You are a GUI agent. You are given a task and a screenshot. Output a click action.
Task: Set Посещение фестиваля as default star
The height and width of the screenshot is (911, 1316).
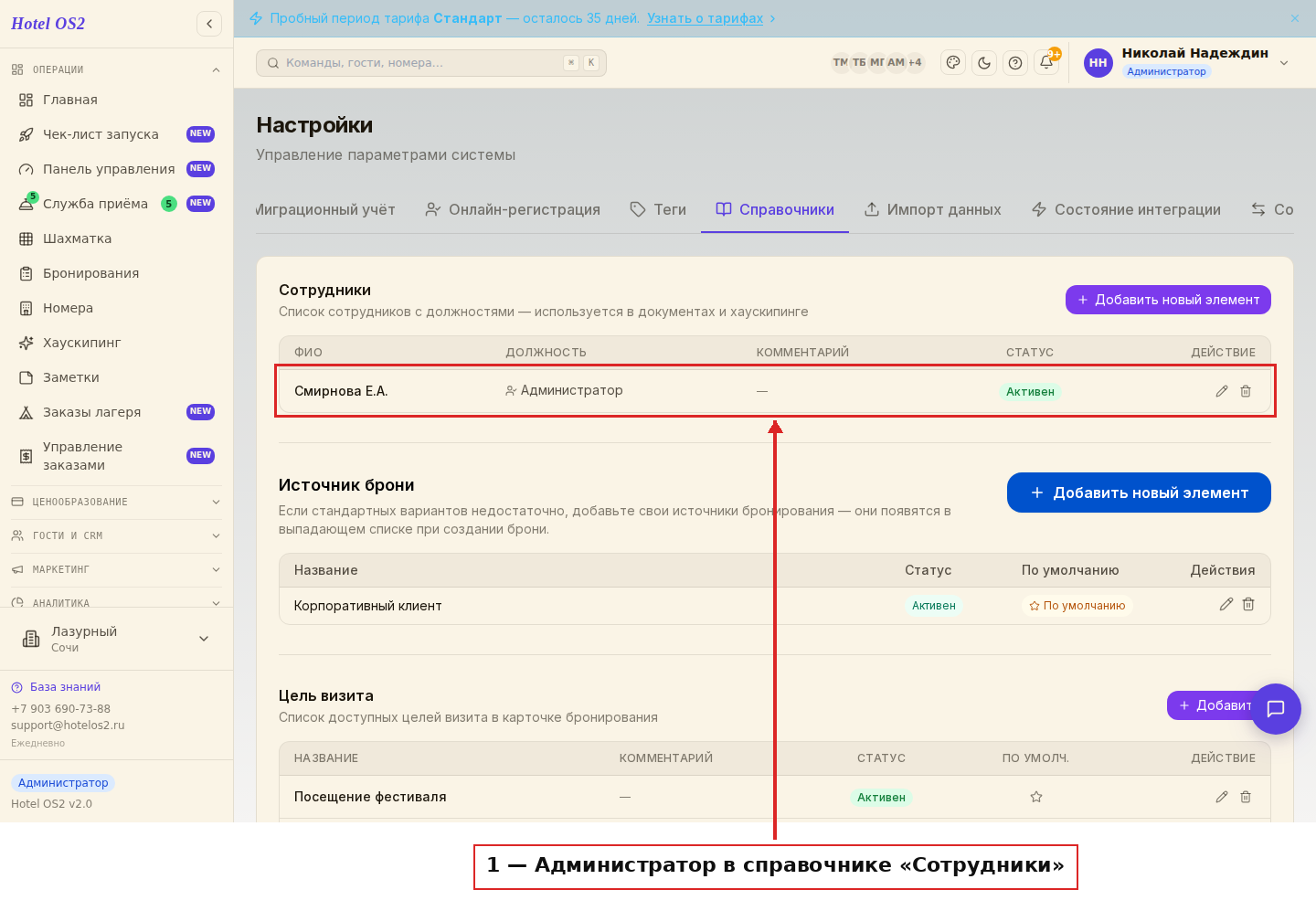click(x=1036, y=797)
